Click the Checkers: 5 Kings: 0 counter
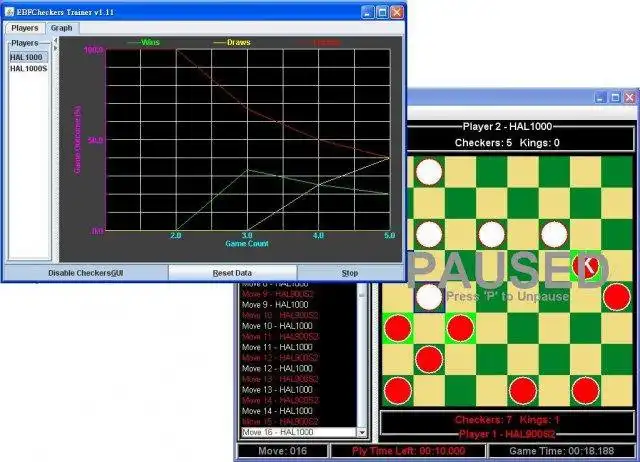This screenshot has width=640, height=462. 507,143
